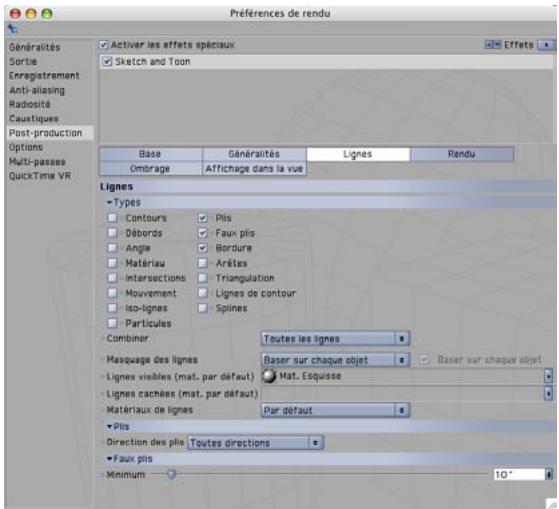
Task: Open the Direction des plis dropdown
Action: [x=255, y=443]
